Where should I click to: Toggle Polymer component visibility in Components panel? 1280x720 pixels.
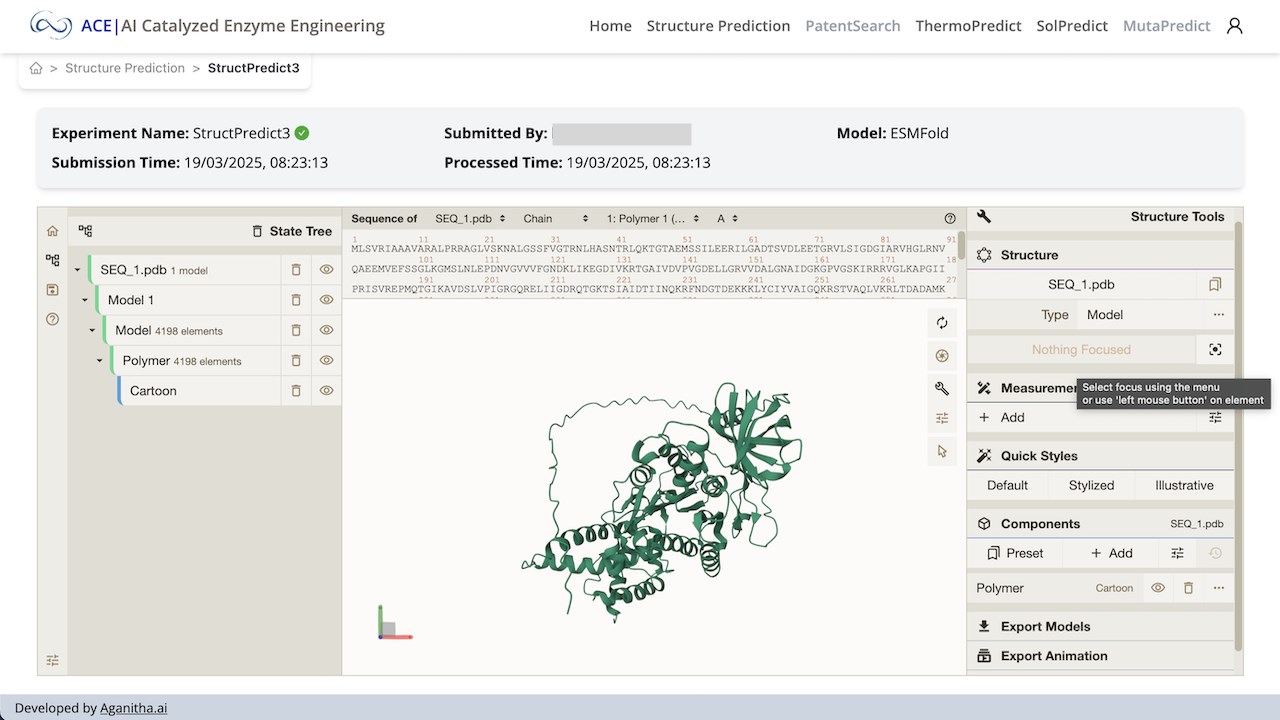(x=1158, y=588)
